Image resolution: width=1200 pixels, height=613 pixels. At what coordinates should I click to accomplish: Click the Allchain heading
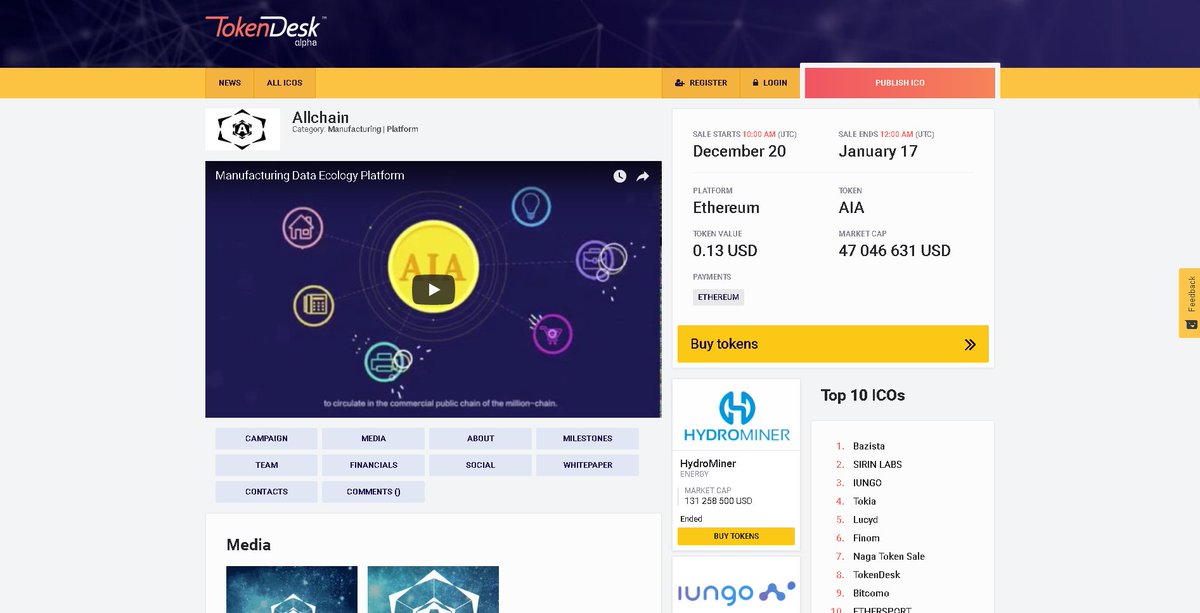[x=320, y=117]
